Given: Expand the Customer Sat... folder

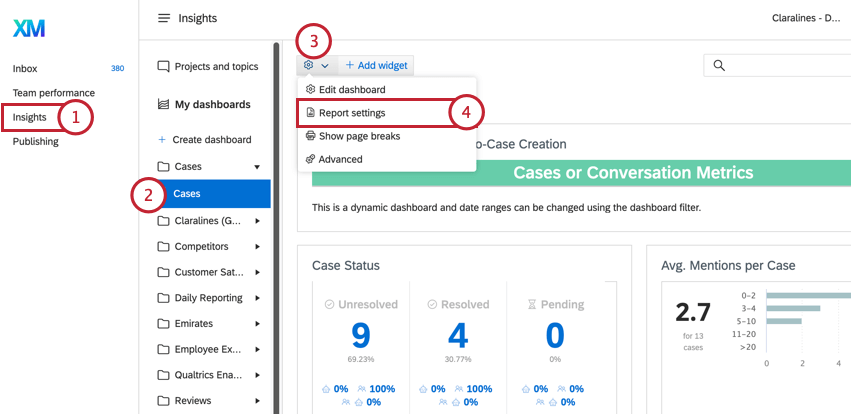Looking at the screenshot, I should click(257, 272).
